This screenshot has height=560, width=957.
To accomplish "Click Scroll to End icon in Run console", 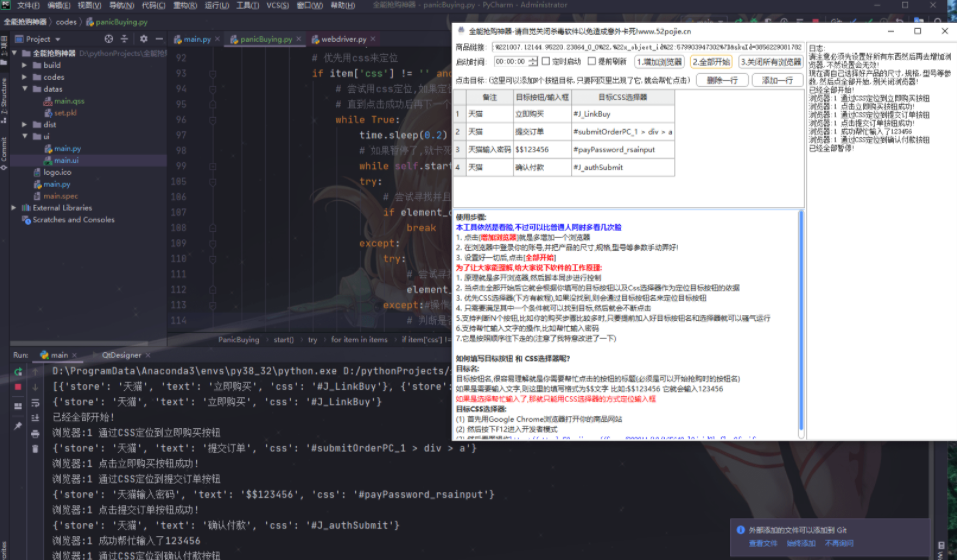I will pos(35,418).
